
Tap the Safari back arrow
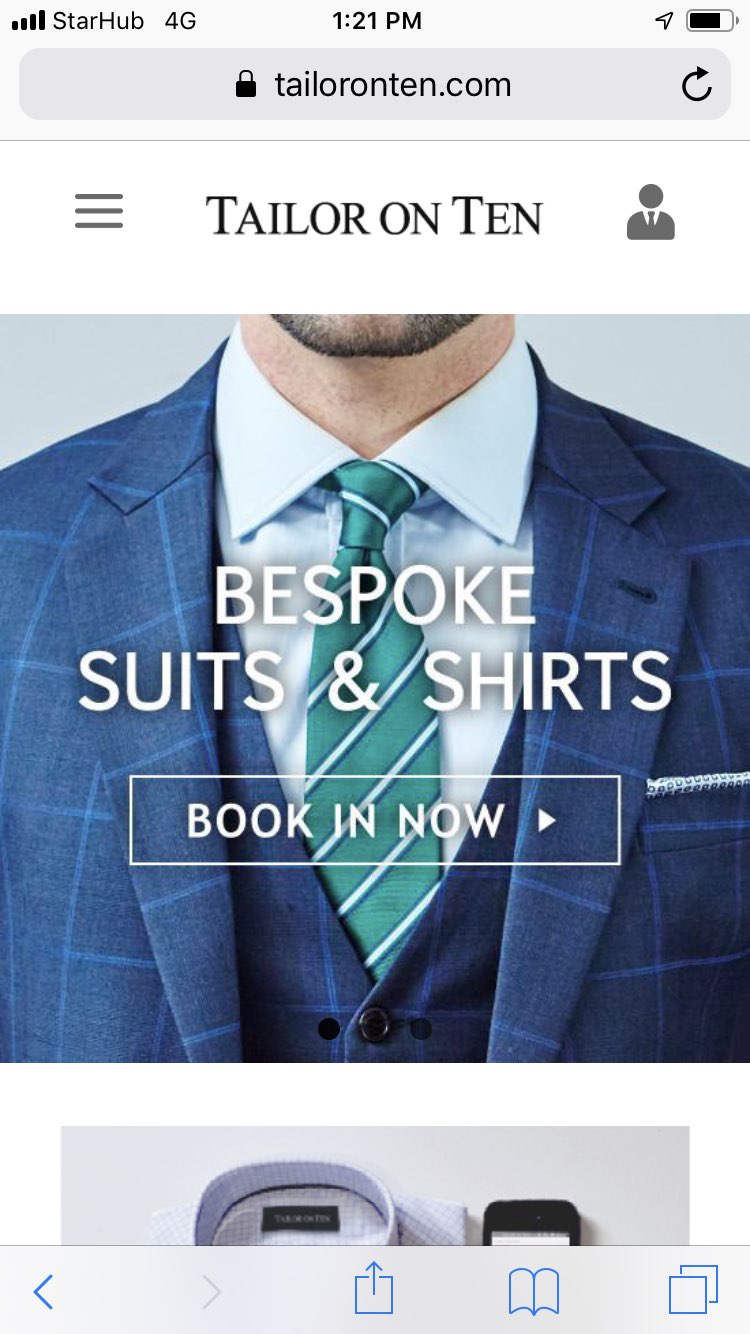(x=43, y=1292)
